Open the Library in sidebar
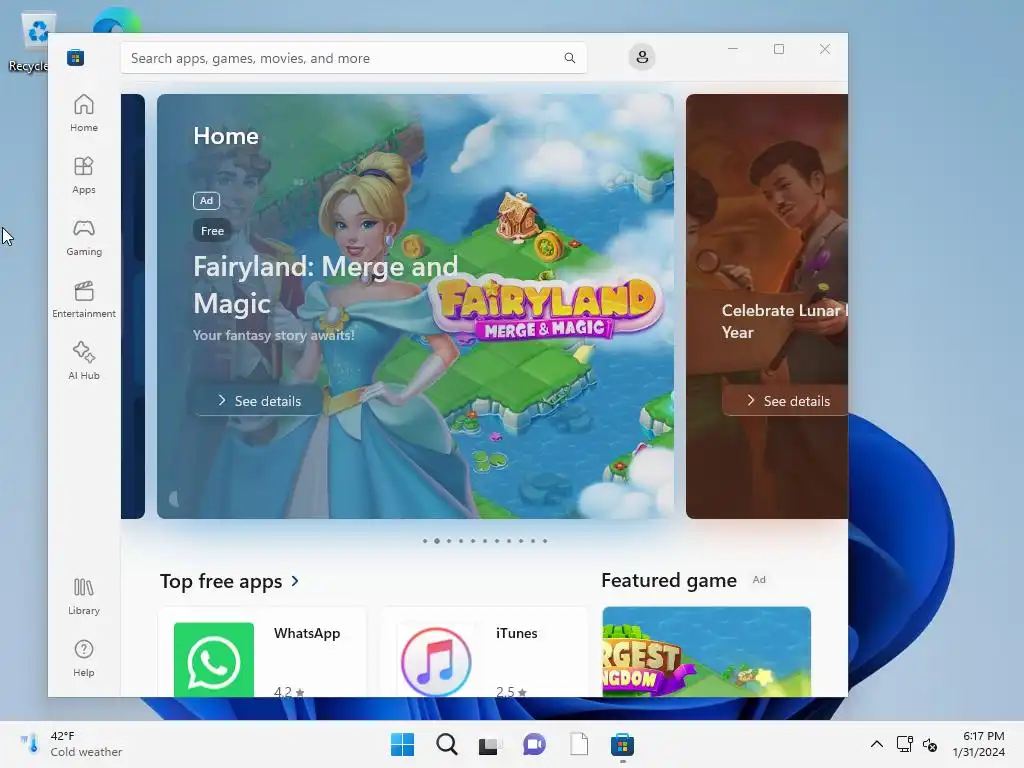The width and height of the screenshot is (1024, 768). click(x=84, y=596)
